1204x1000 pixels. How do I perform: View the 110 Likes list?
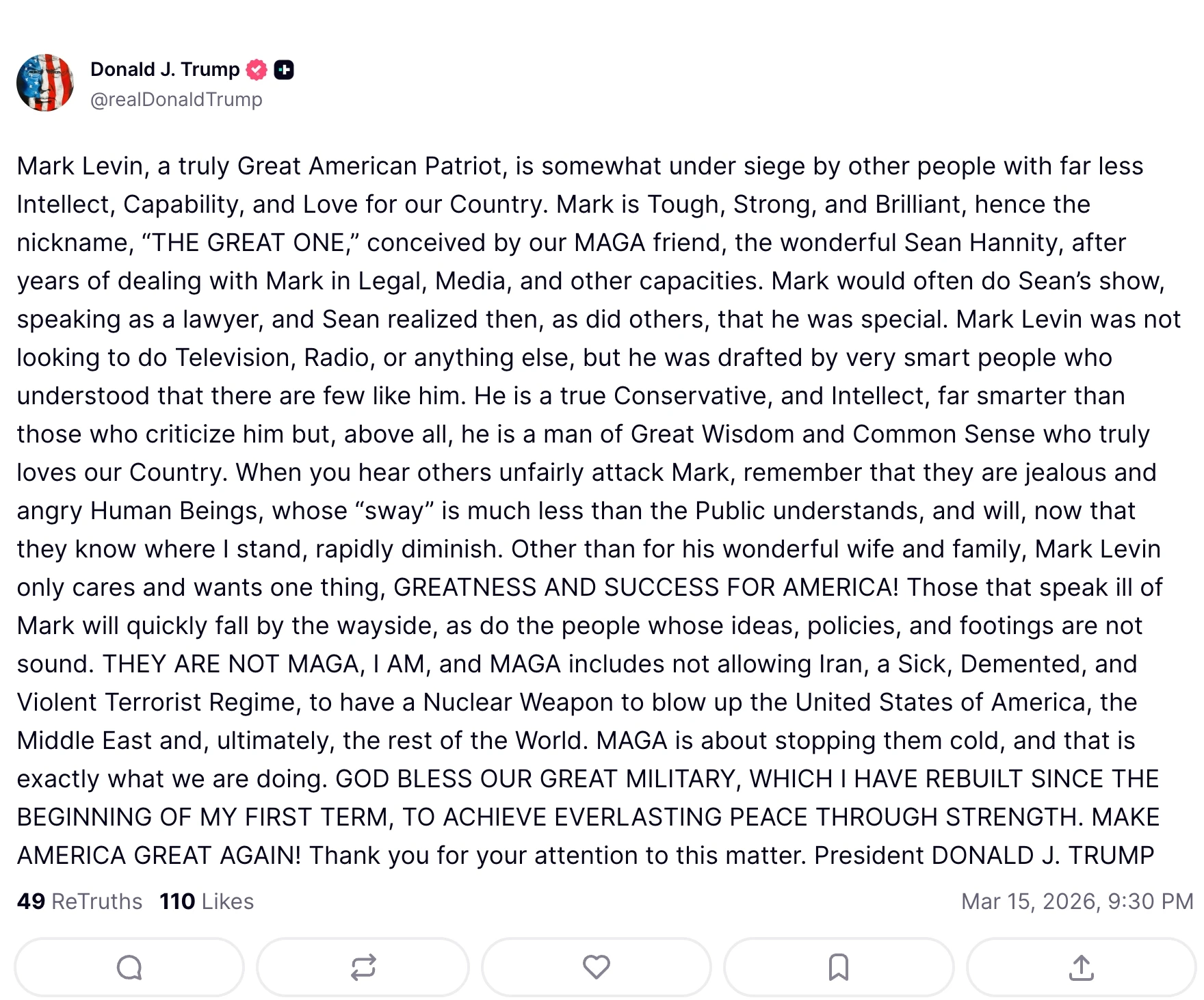[207, 902]
